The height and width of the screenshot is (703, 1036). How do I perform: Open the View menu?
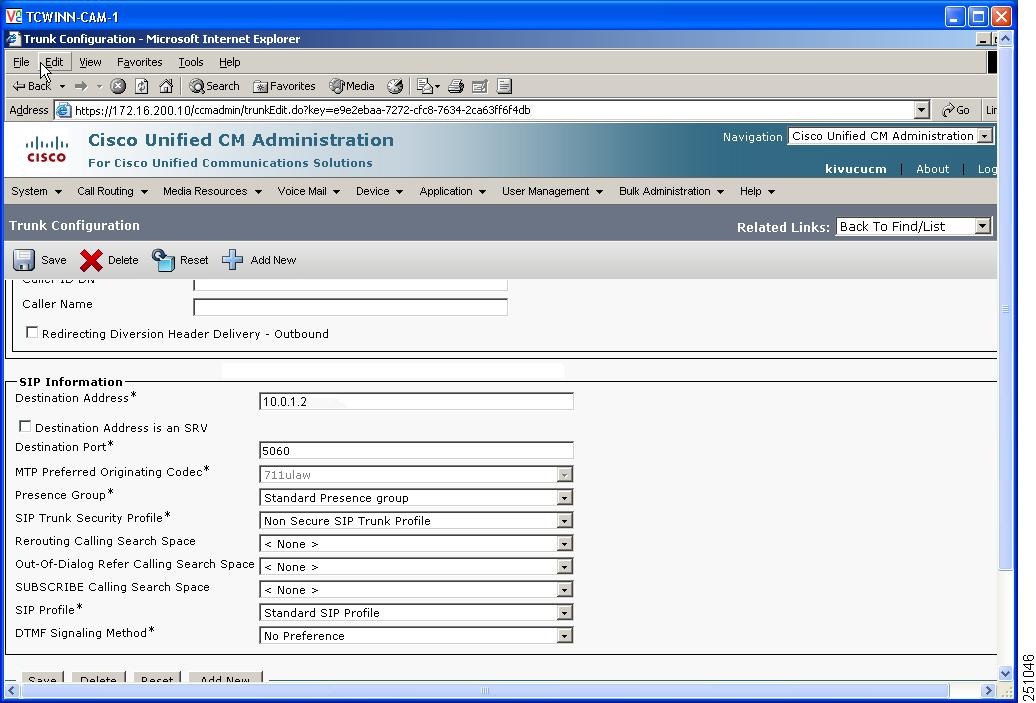pos(90,62)
